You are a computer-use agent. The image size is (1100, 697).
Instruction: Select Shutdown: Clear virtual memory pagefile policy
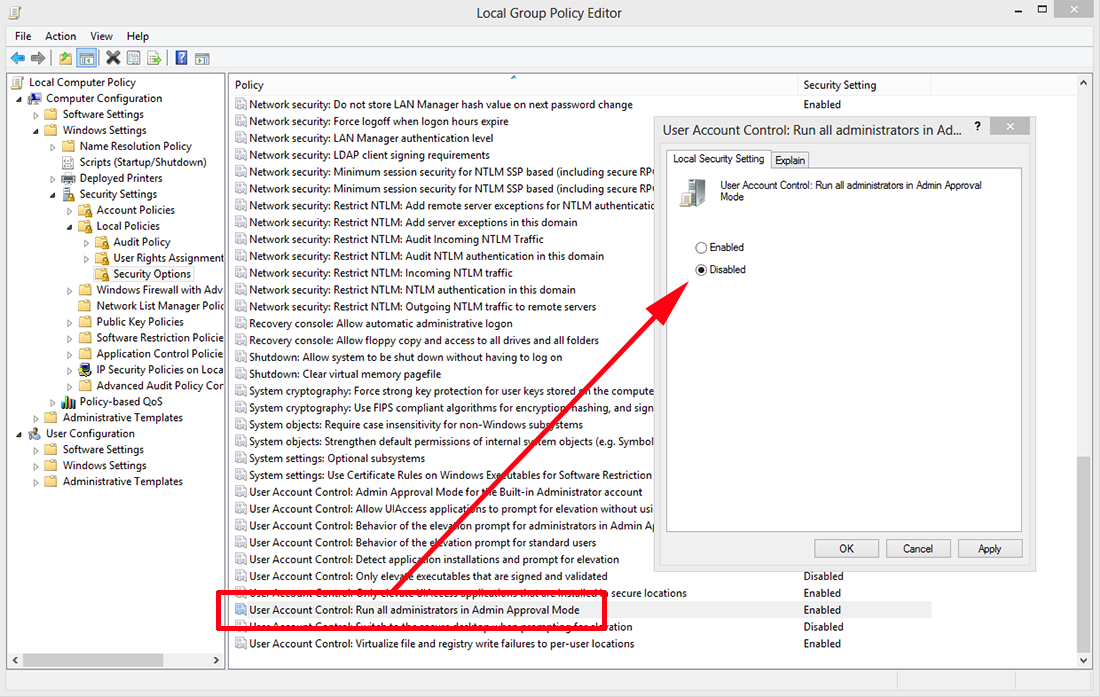345,374
